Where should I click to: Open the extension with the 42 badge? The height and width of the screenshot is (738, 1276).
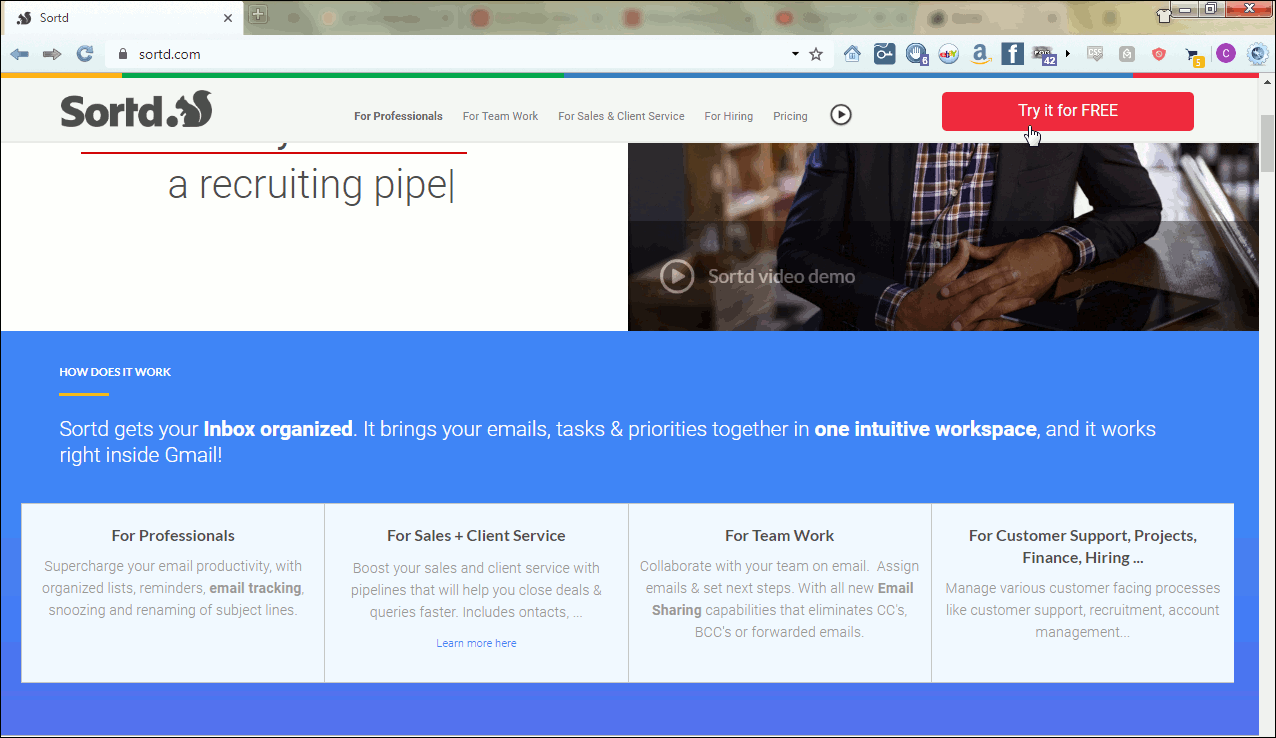(1044, 55)
